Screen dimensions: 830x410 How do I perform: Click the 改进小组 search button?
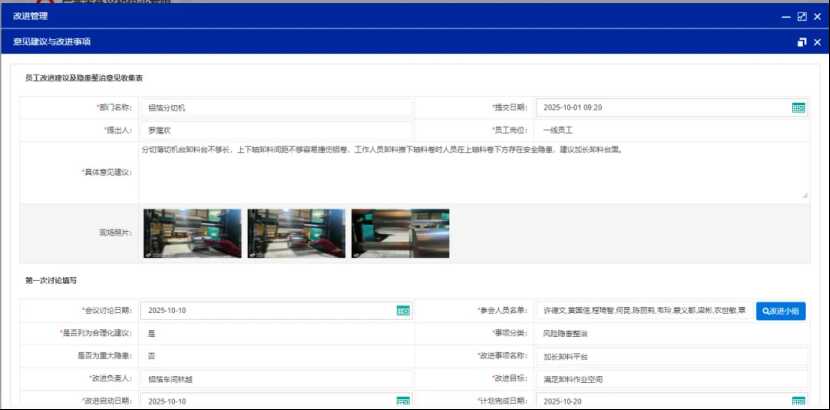pyautogui.click(x=780, y=311)
